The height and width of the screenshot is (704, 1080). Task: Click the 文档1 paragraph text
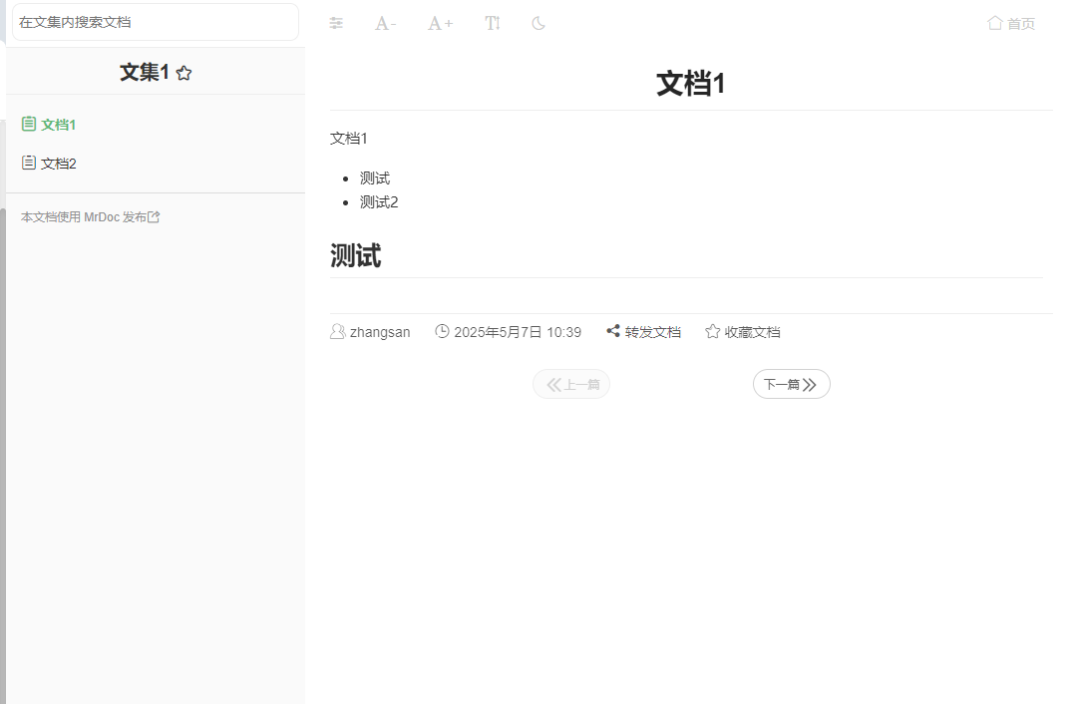349,138
